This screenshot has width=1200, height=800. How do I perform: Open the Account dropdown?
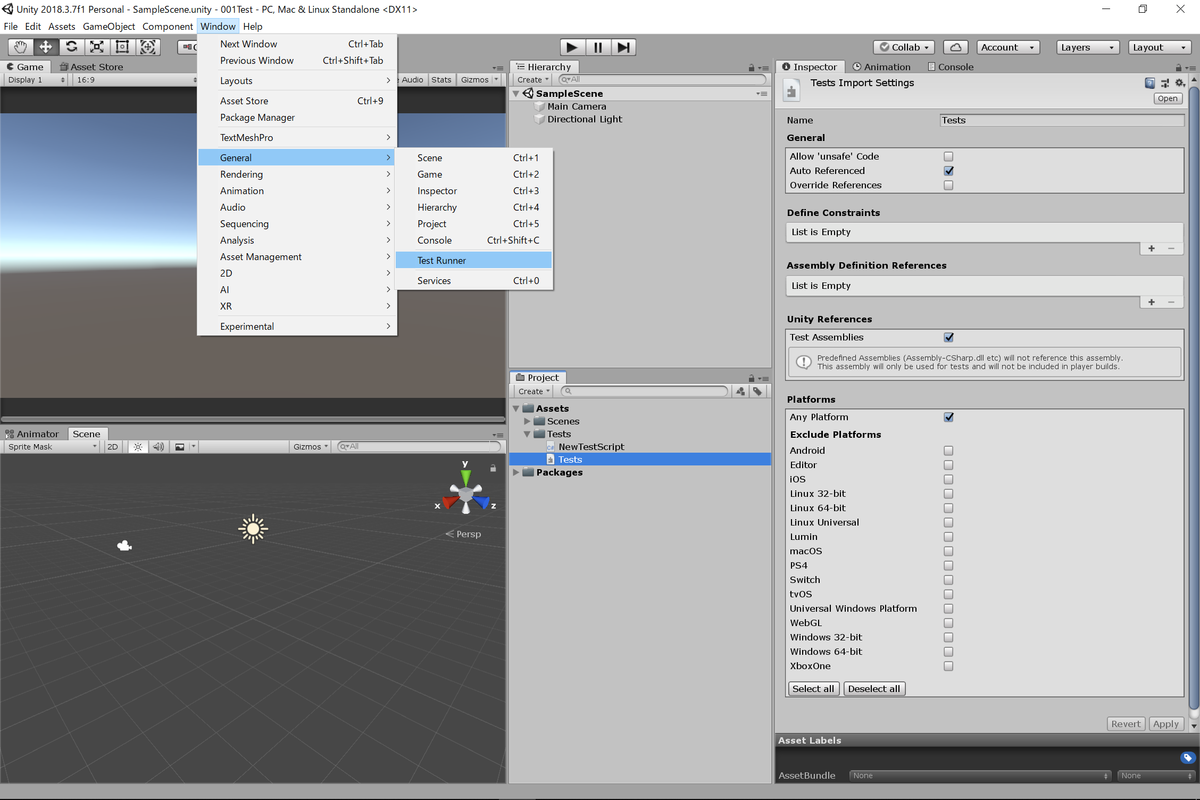(1006, 47)
